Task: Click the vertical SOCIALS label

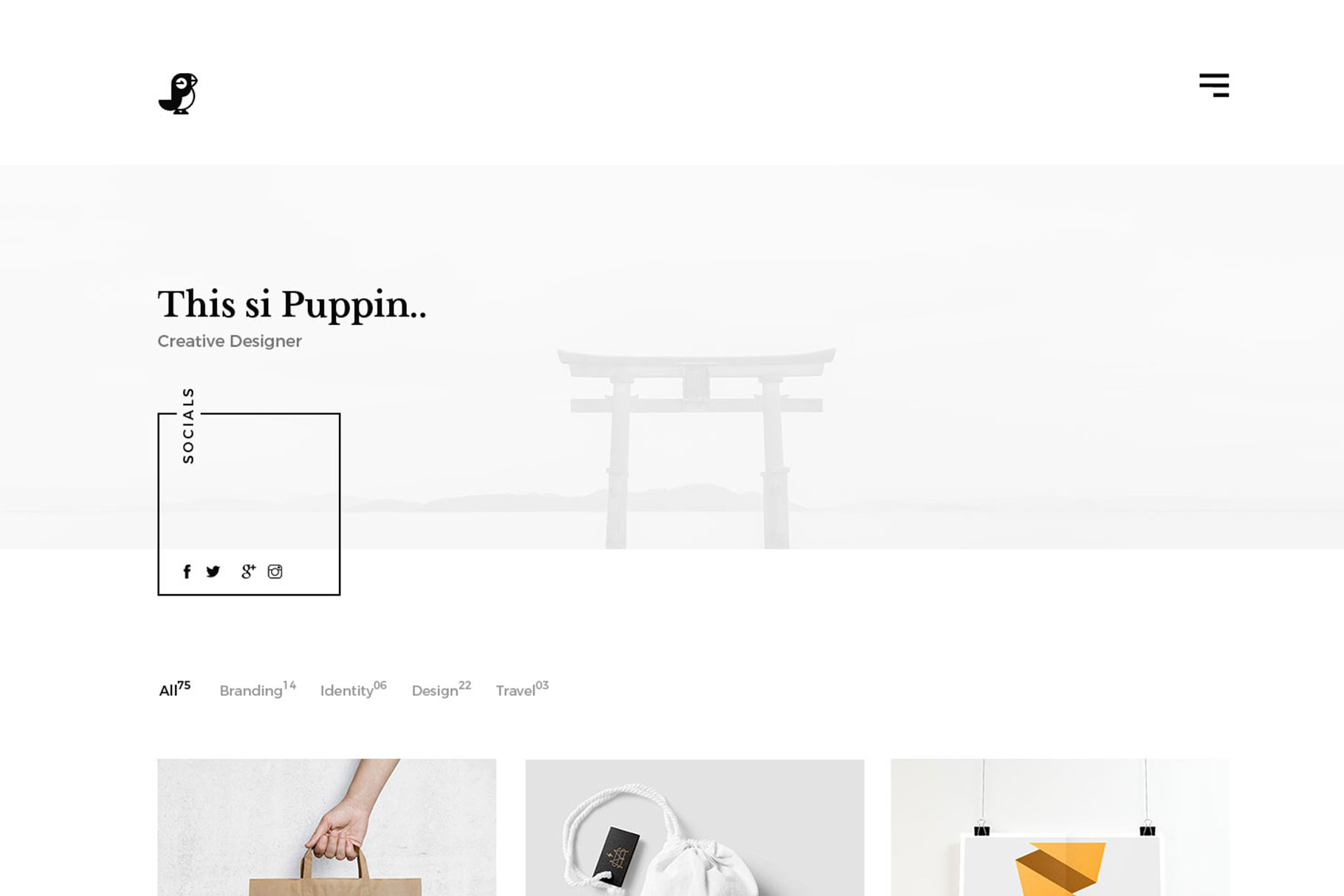Action: coord(188,426)
